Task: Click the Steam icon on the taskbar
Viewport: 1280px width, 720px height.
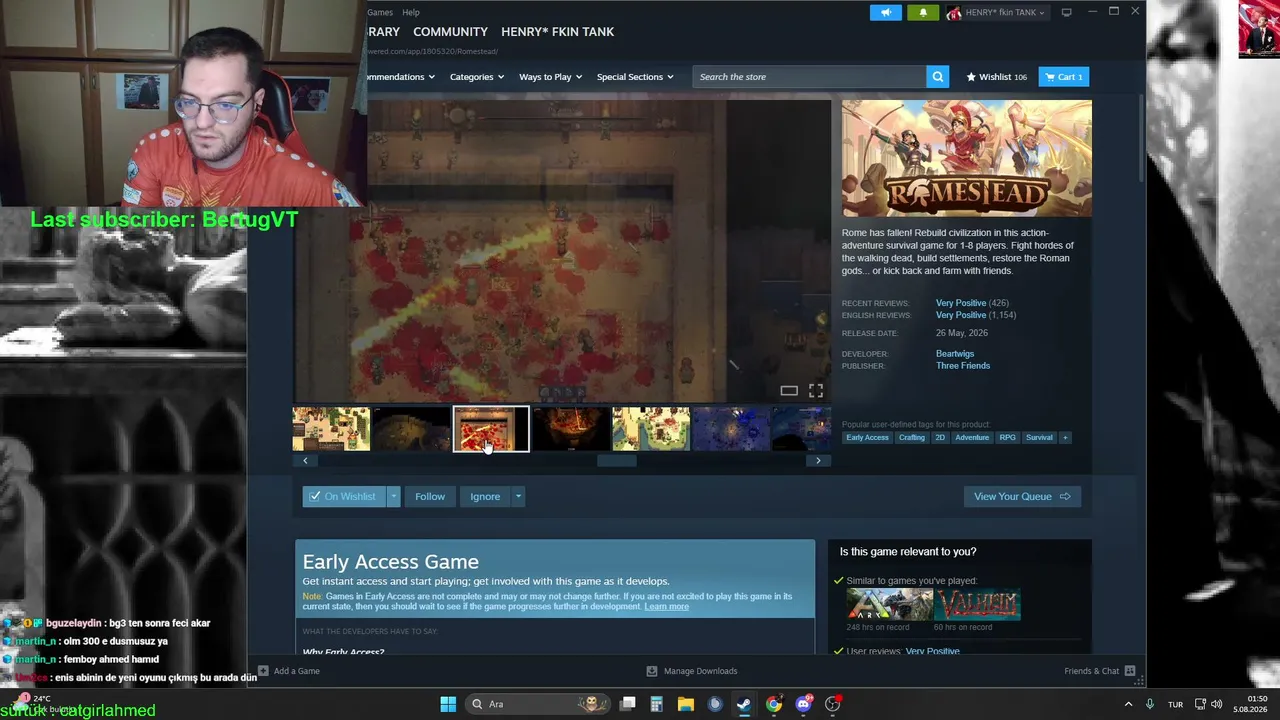Action: coord(744,704)
